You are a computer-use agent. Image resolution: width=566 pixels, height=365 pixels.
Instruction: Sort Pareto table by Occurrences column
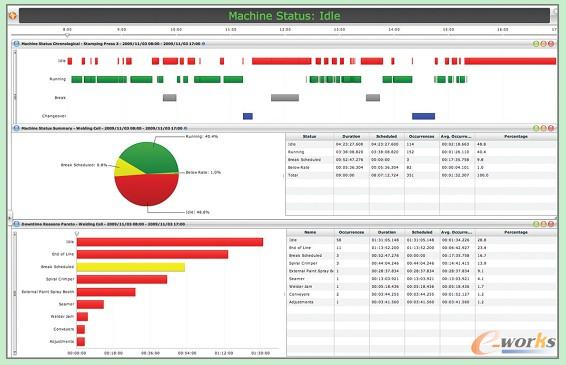(351, 232)
